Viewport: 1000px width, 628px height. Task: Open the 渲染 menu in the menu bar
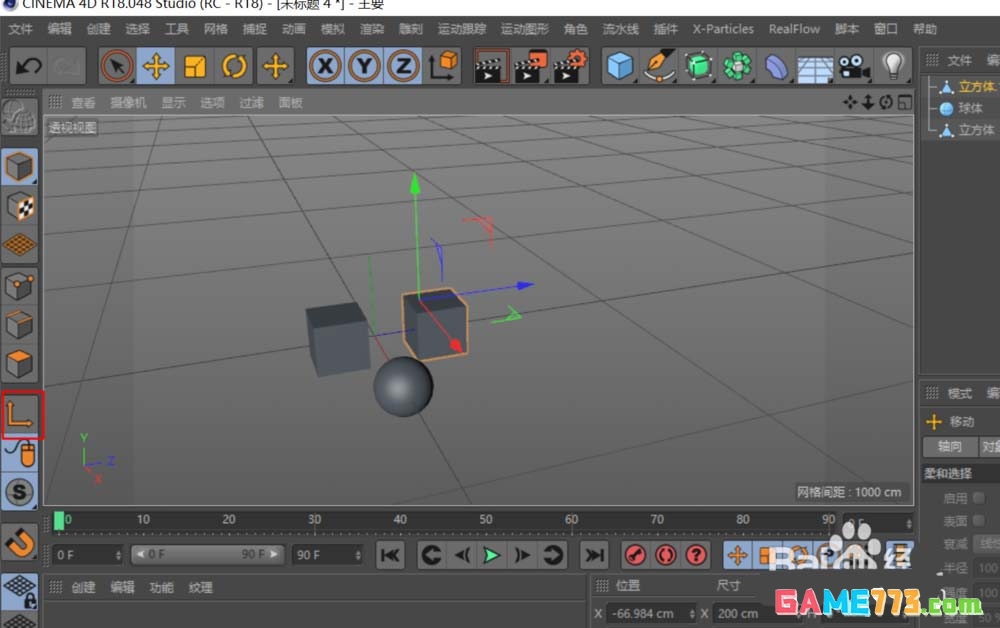pos(371,29)
